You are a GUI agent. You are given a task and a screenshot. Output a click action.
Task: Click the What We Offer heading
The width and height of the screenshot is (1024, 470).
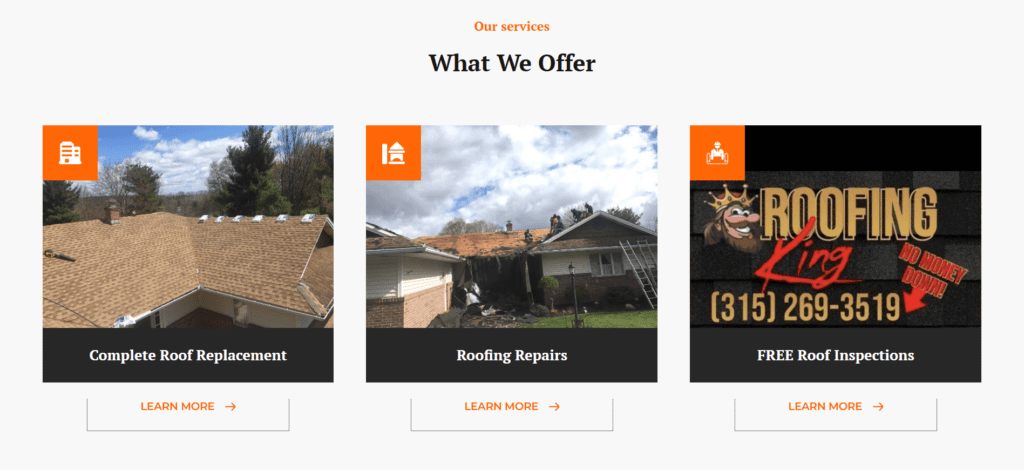coord(512,63)
